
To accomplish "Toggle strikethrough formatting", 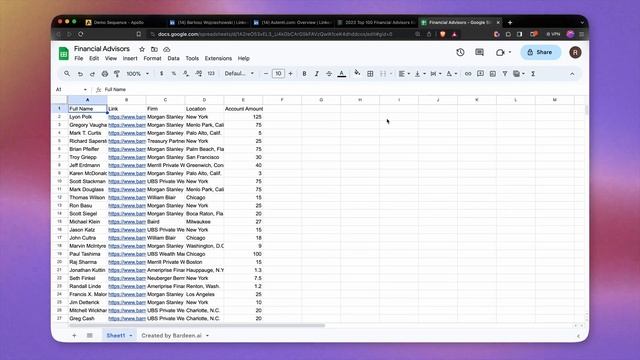I will 329,74.
